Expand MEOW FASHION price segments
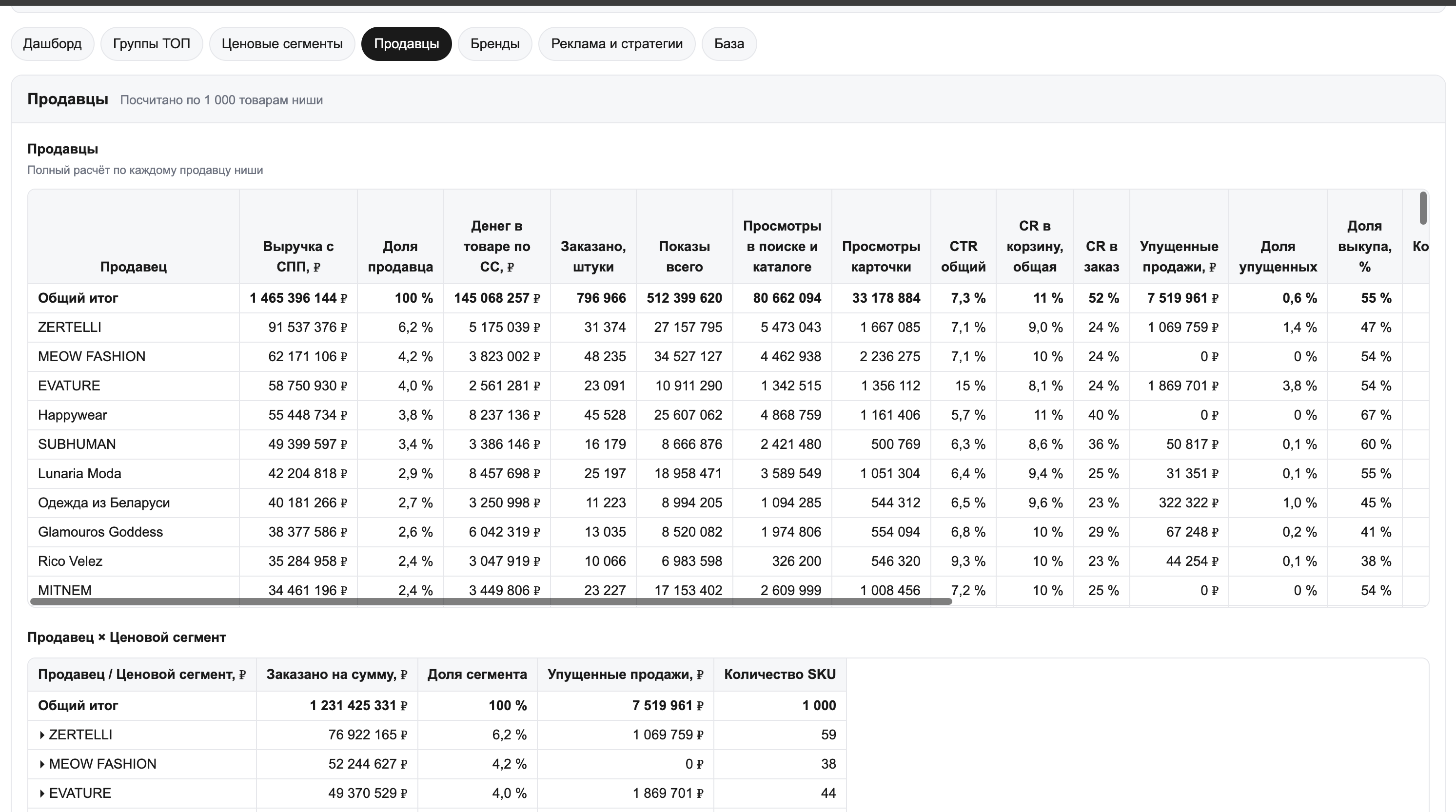Viewport: 1456px width, 812px height. [x=42, y=764]
